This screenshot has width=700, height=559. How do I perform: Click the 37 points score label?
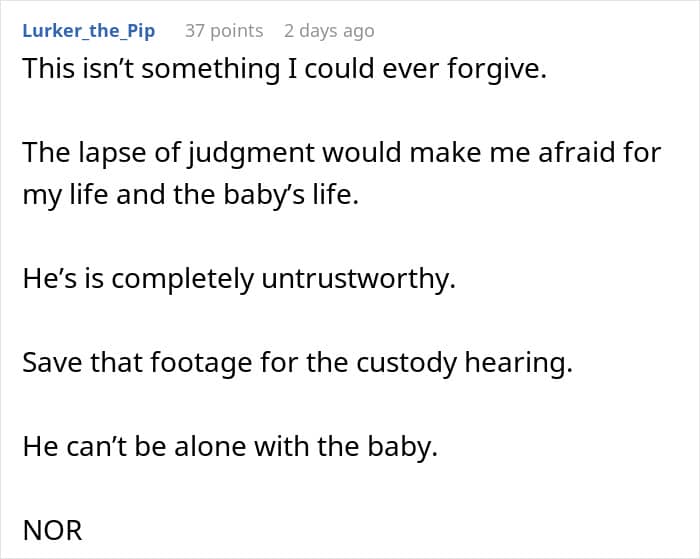pyautogui.click(x=224, y=31)
